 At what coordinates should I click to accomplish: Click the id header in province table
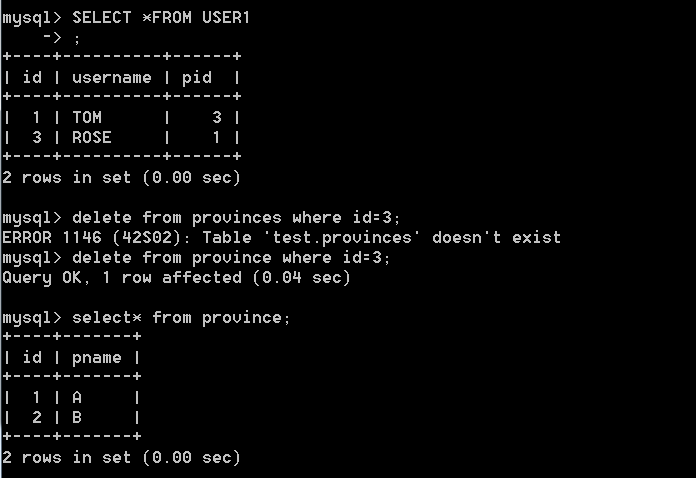pos(32,357)
